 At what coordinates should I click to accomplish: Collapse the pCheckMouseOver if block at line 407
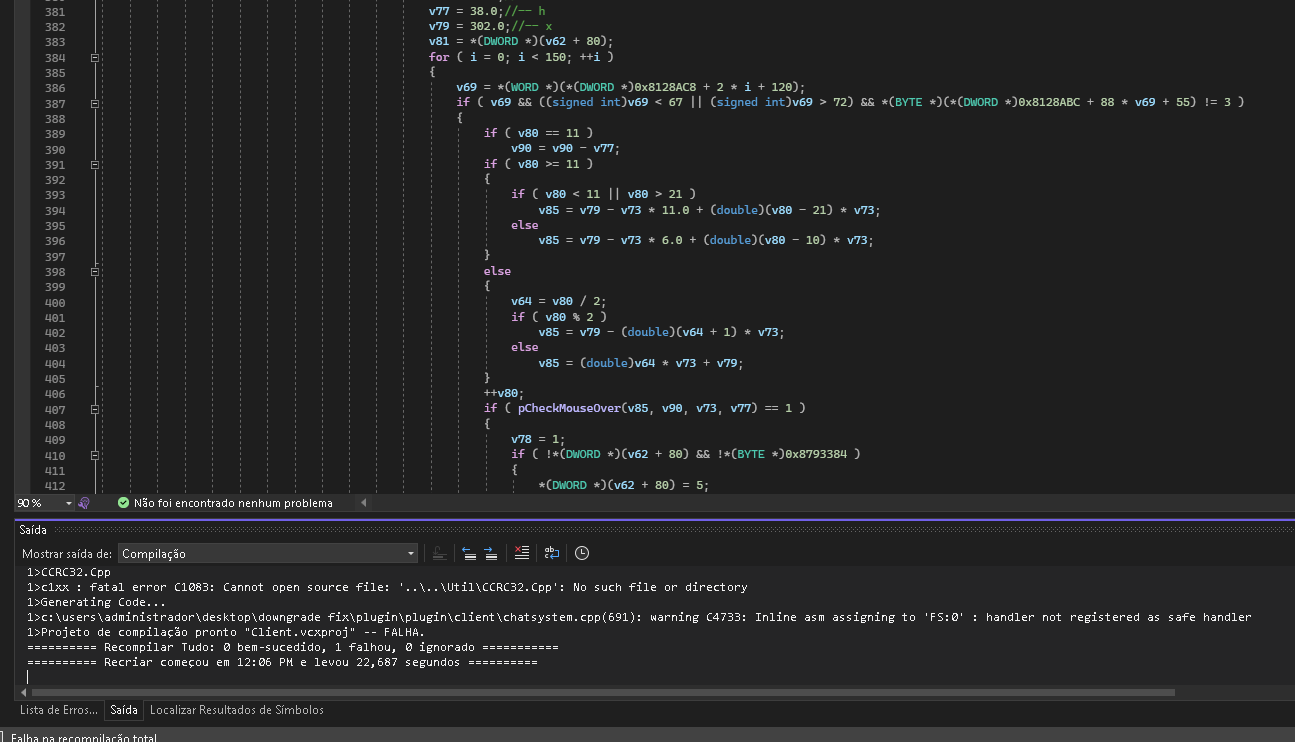tap(96, 408)
